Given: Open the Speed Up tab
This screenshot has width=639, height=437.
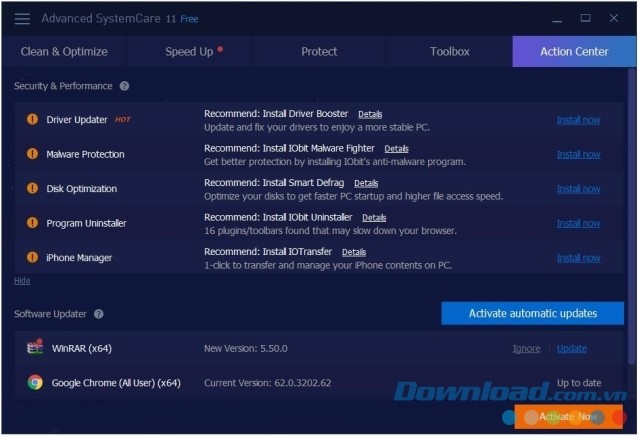Looking at the screenshot, I should coord(189,51).
